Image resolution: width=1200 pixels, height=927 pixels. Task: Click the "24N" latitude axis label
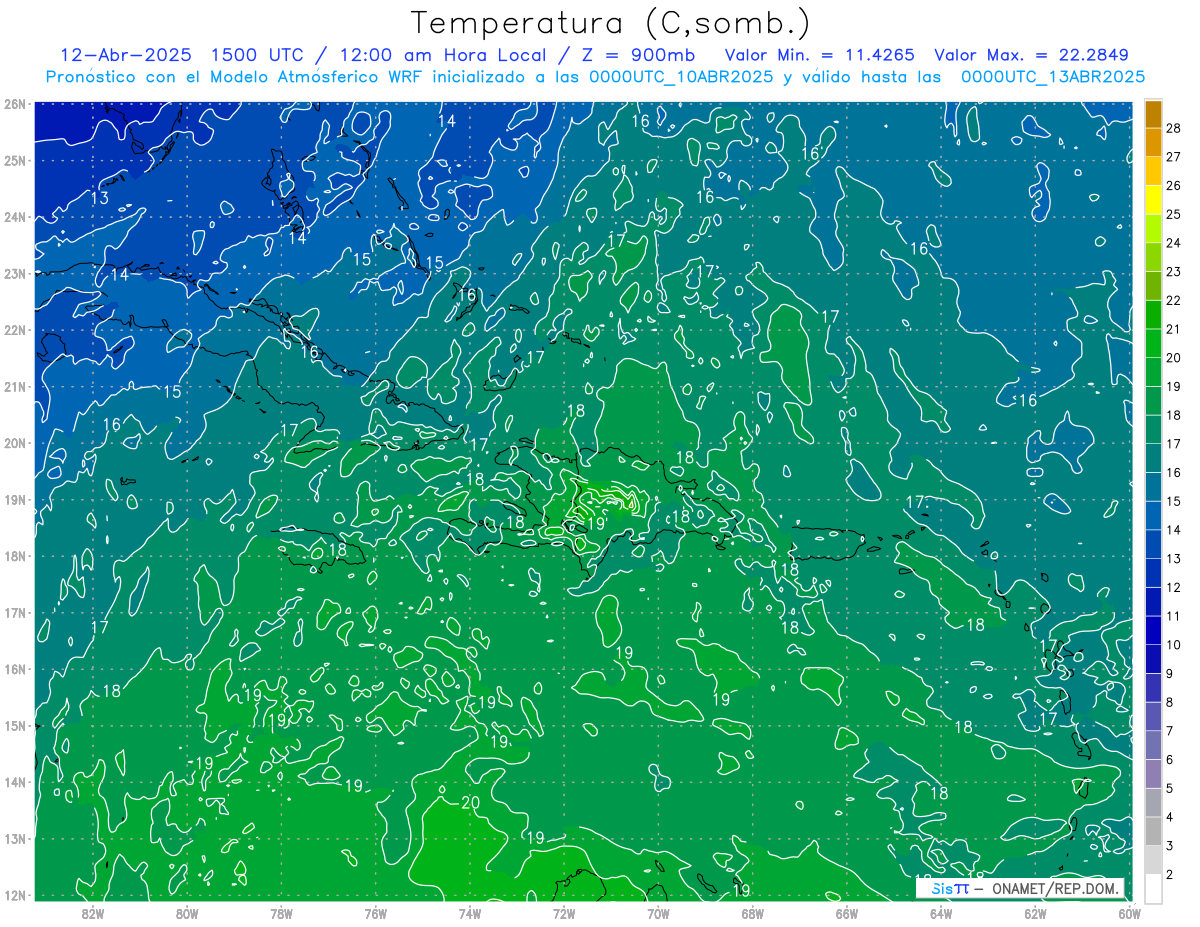coord(15,217)
